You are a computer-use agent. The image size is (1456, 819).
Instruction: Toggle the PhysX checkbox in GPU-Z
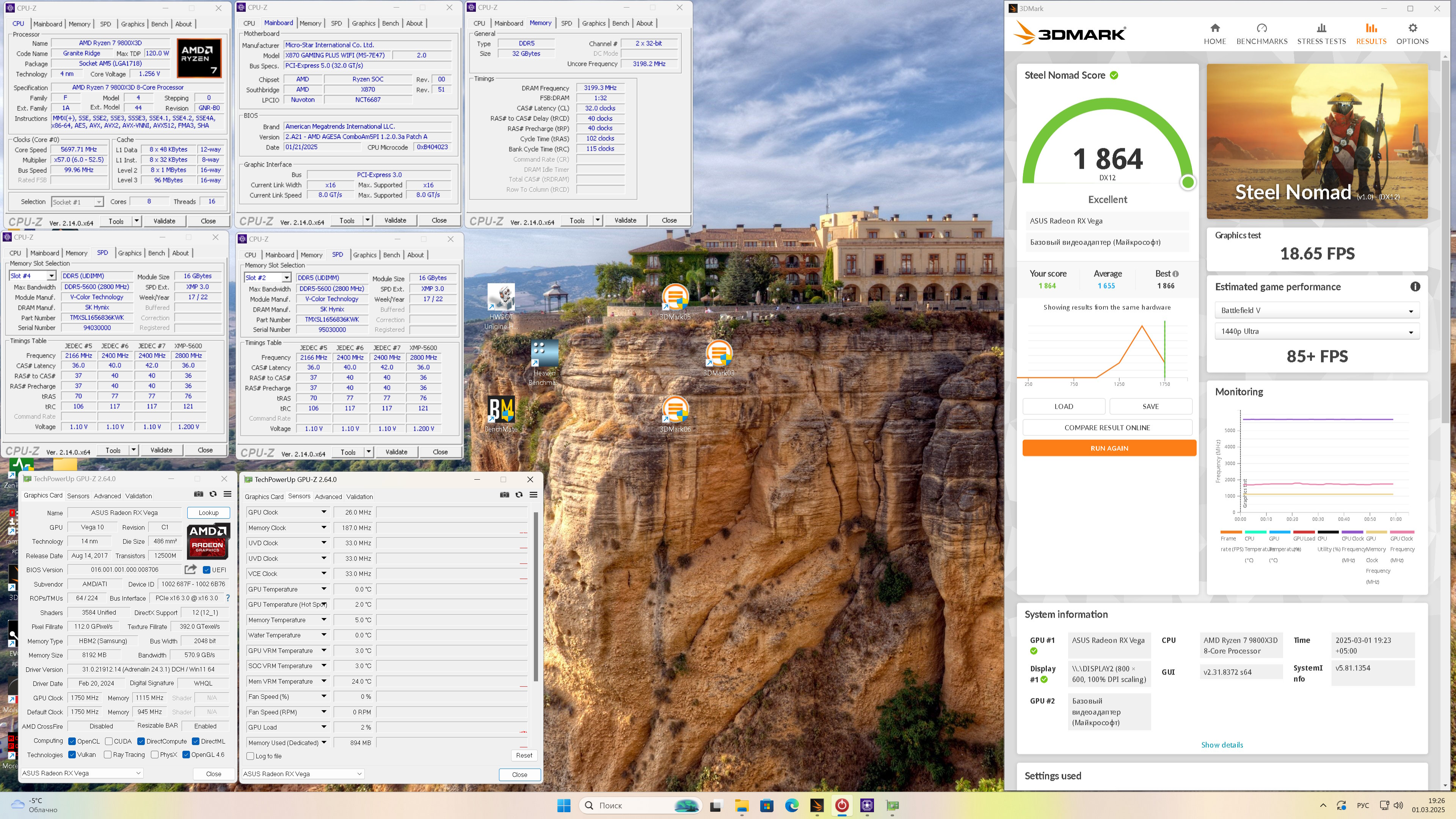pos(154,755)
